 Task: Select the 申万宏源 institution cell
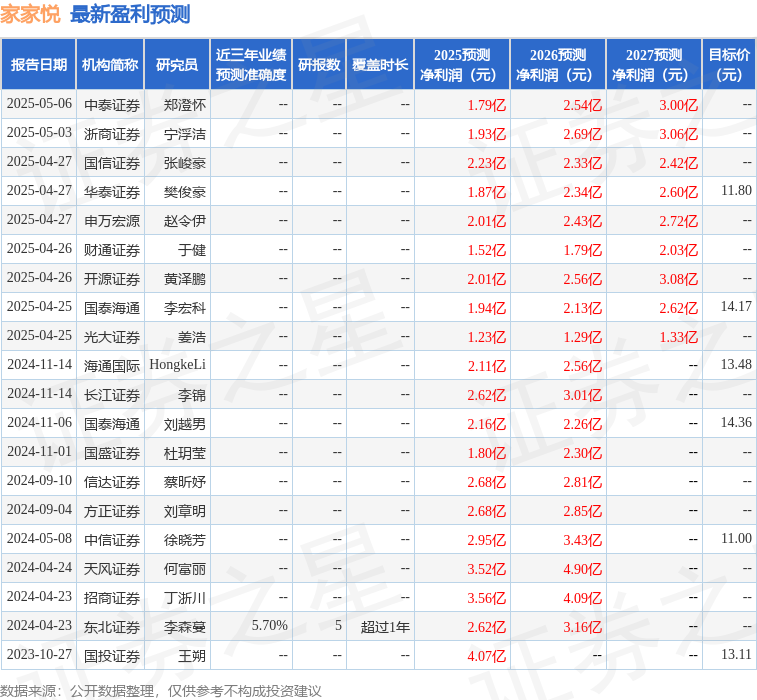(112, 221)
